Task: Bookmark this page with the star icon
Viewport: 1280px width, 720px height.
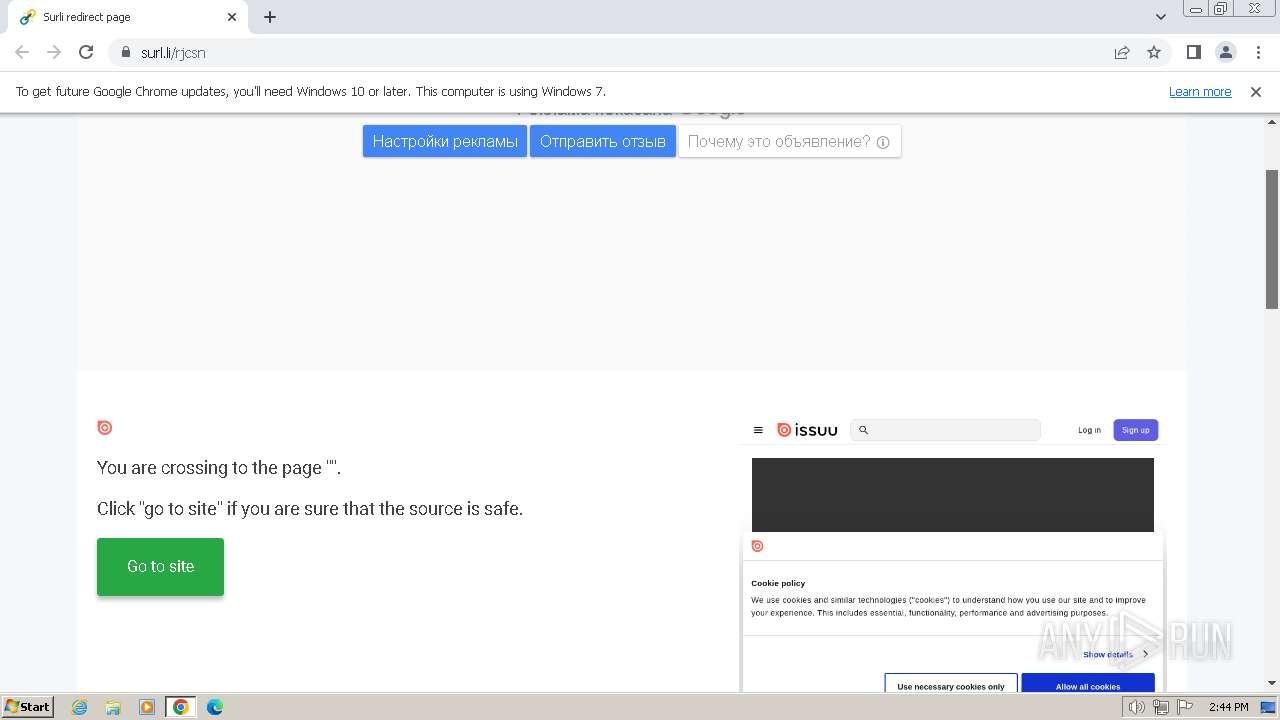Action: pyautogui.click(x=1154, y=52)
